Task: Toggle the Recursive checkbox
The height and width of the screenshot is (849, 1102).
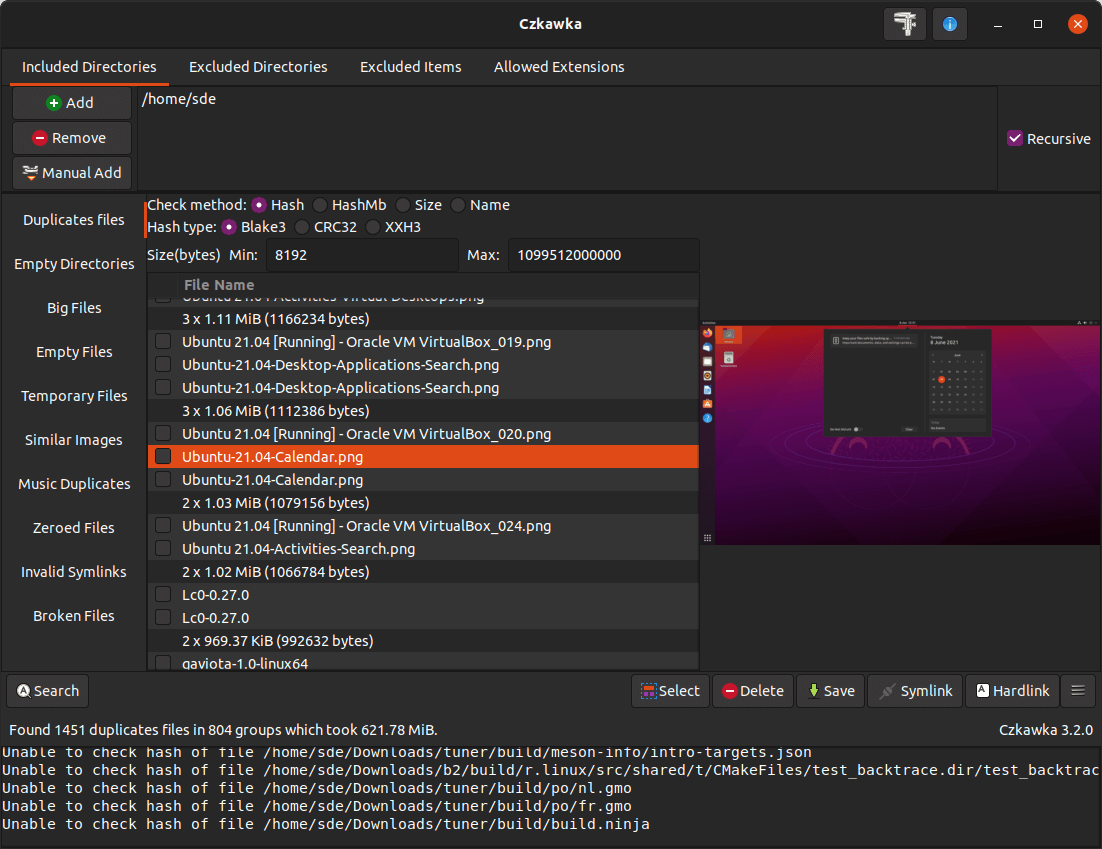Action: click(x=1015, y=138)
